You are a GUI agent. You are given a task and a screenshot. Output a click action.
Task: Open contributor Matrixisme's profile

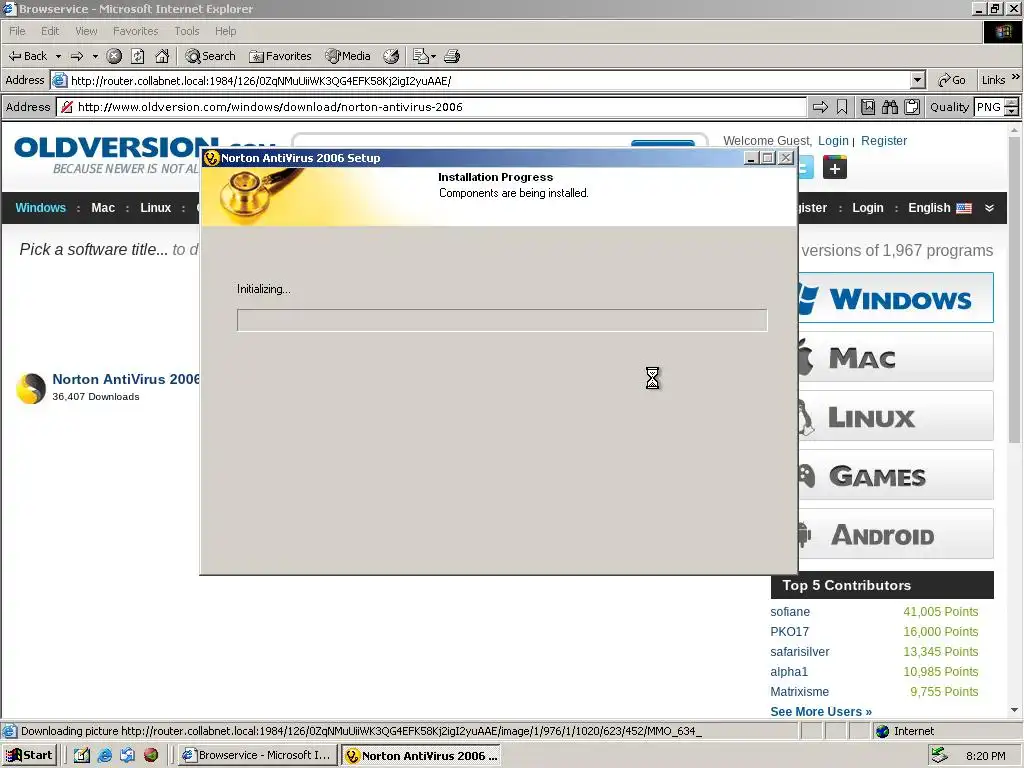click(799, 692)
